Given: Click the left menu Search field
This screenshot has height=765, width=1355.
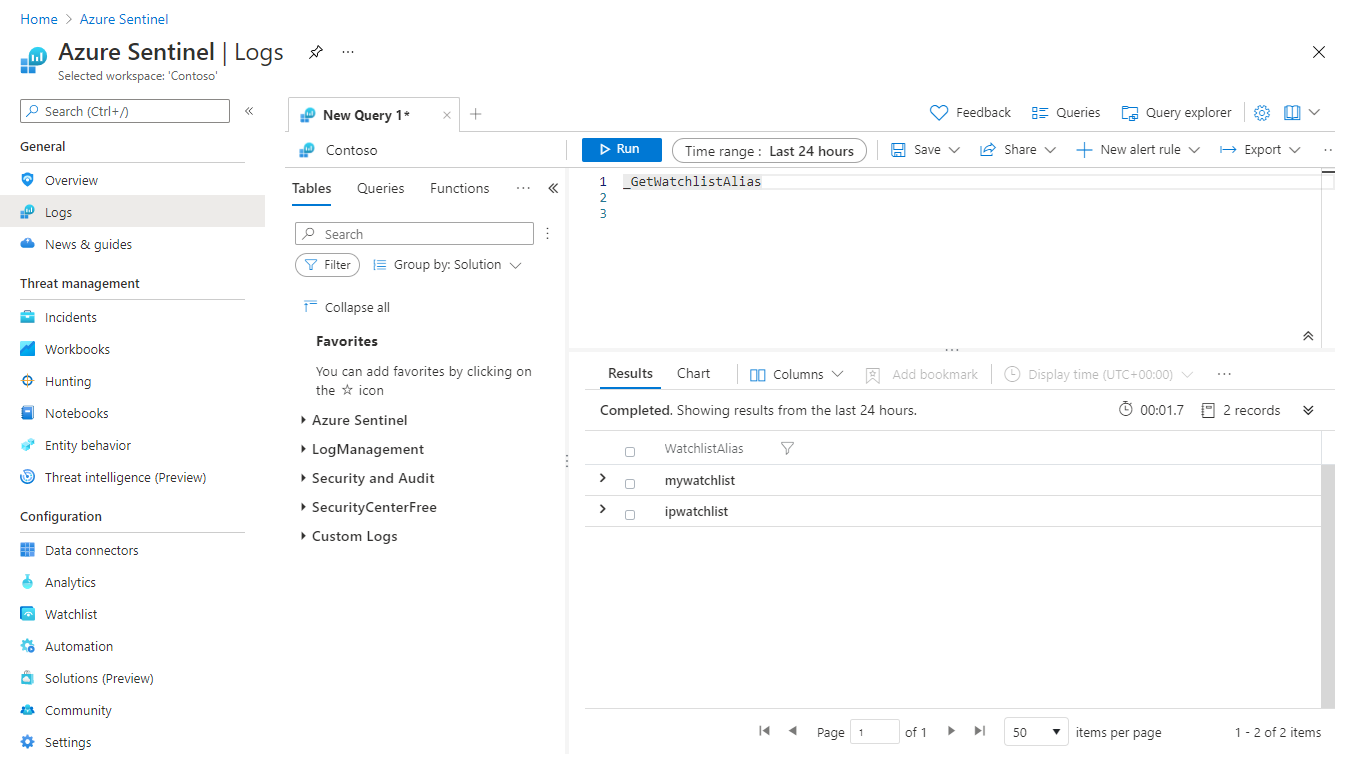Looking at the screenshot, I should click(x=125, y=111).
